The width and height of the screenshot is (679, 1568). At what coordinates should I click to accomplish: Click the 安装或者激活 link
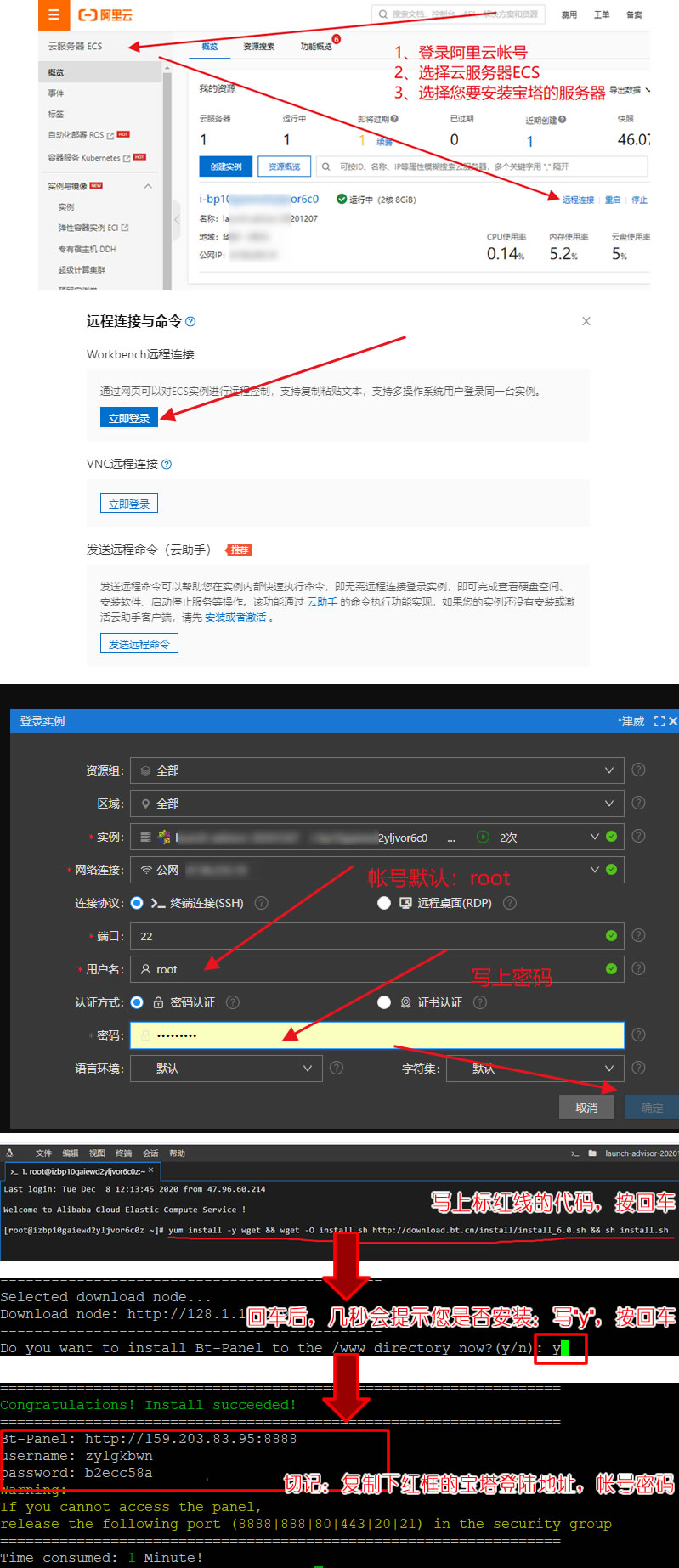click(x=235, y=618)
